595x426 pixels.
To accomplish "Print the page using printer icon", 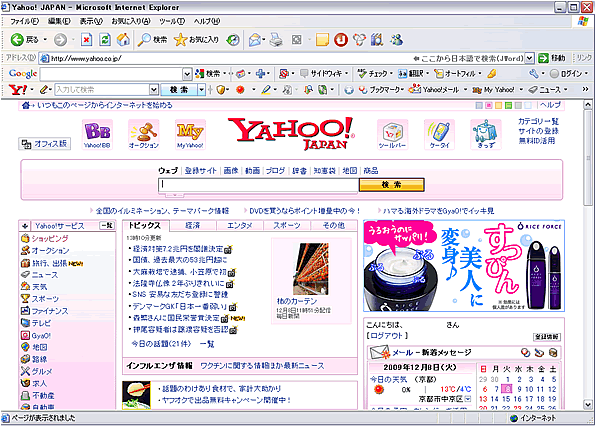I will coord(276,40).
